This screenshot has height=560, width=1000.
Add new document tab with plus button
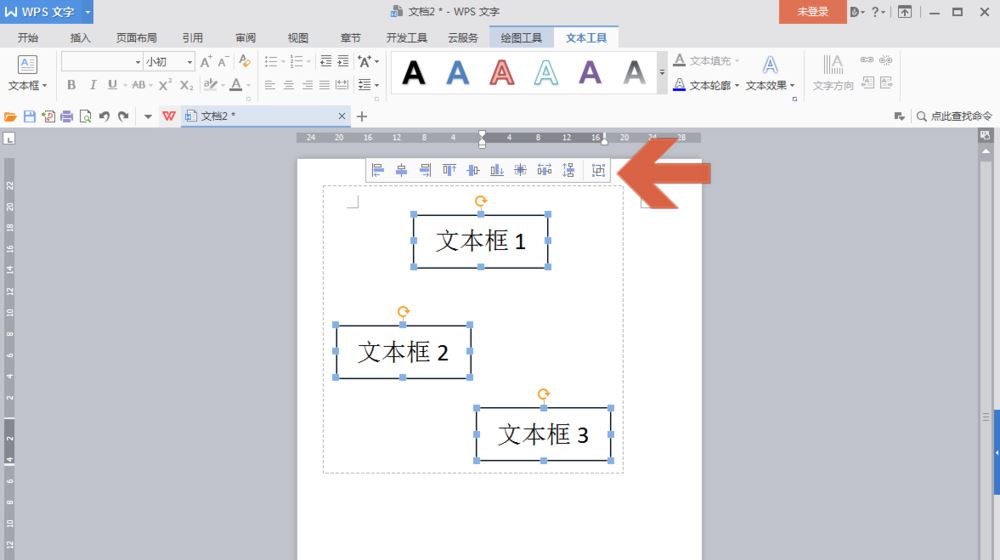pos(362,116)
